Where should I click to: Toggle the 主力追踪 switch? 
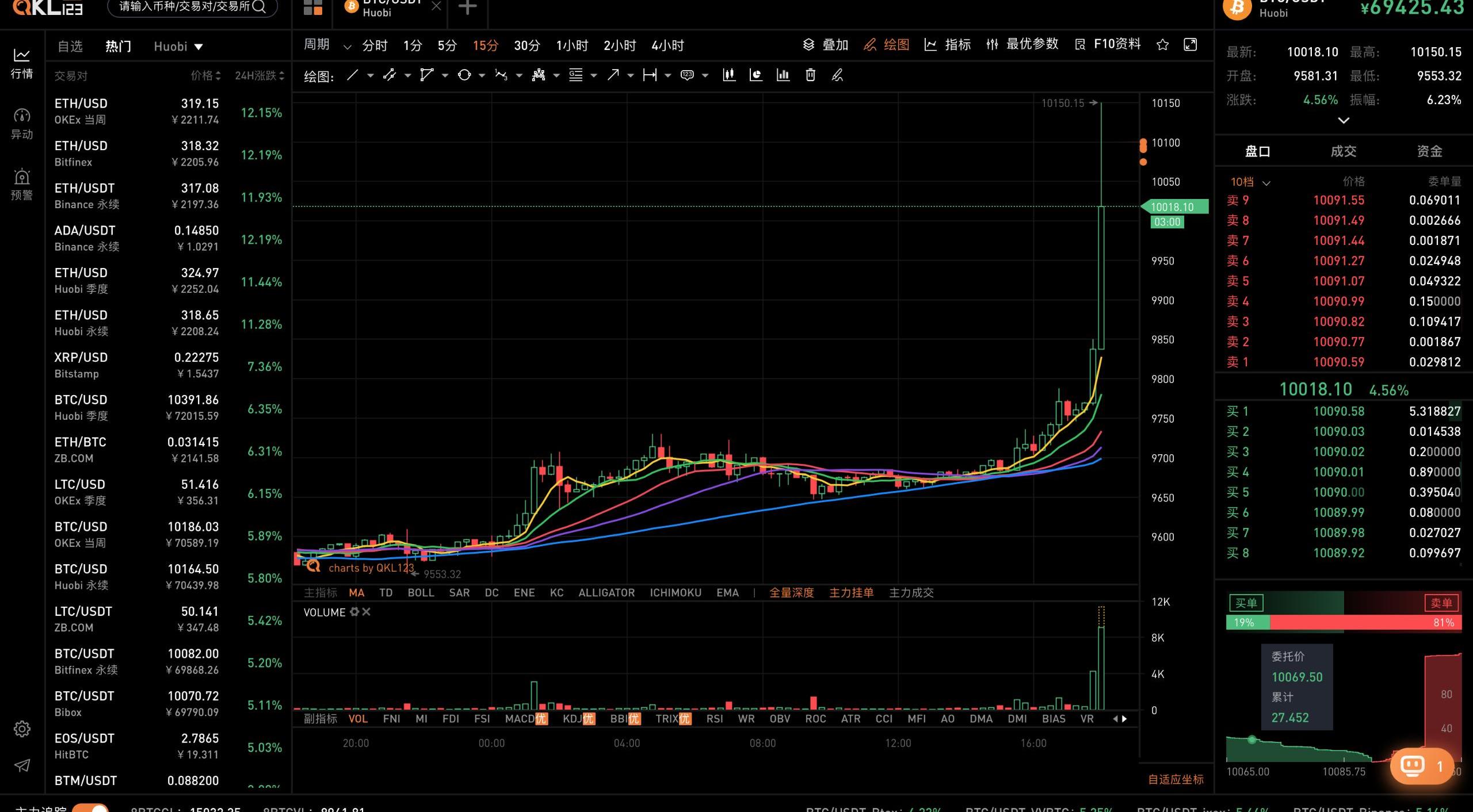click(90, 807)
